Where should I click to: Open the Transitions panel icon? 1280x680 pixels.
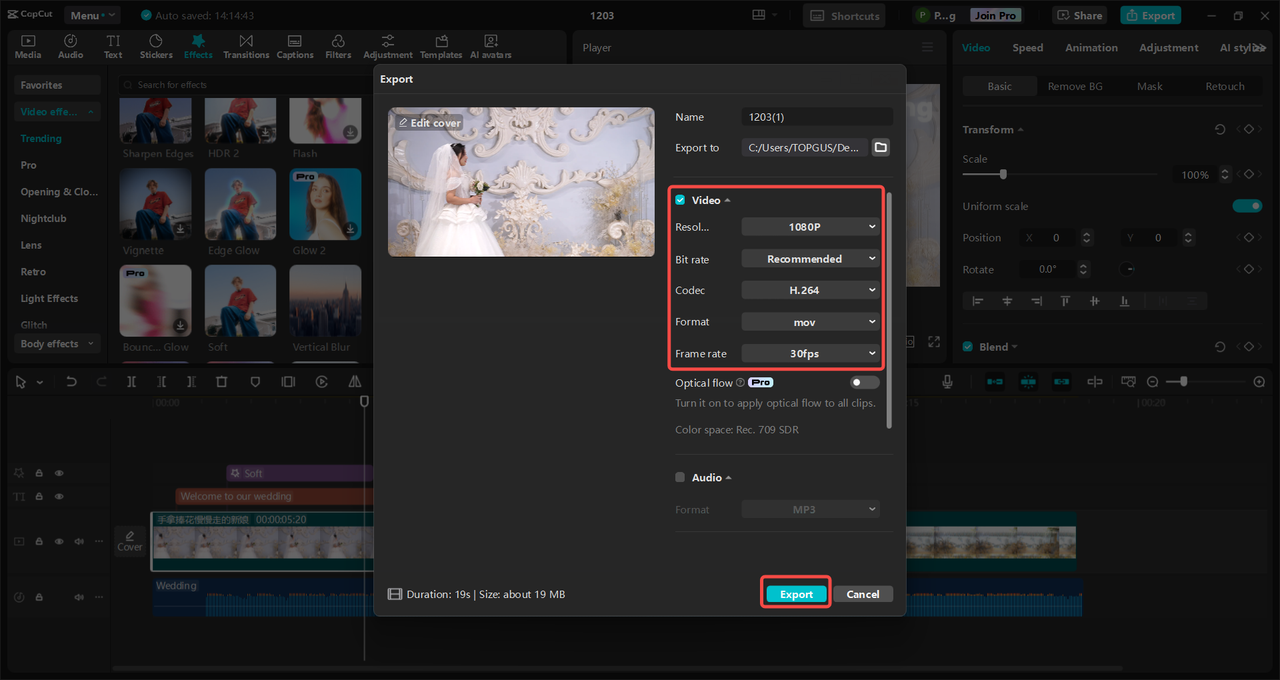246,41
